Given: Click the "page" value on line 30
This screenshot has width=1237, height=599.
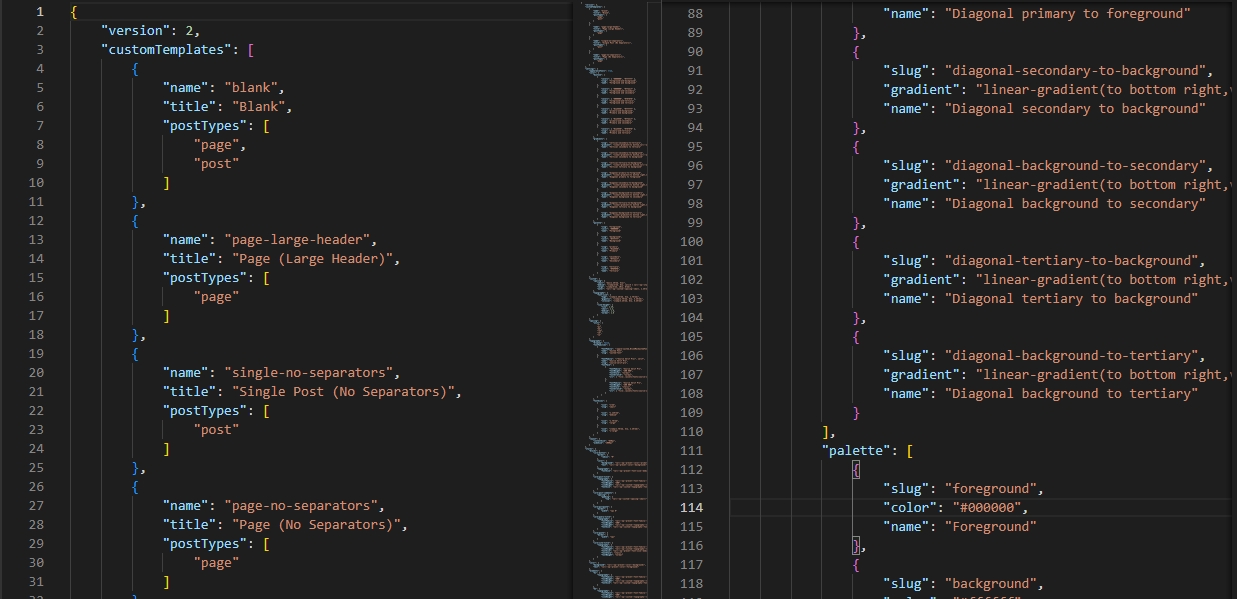Looking at the screenshot, I should 216,562.
